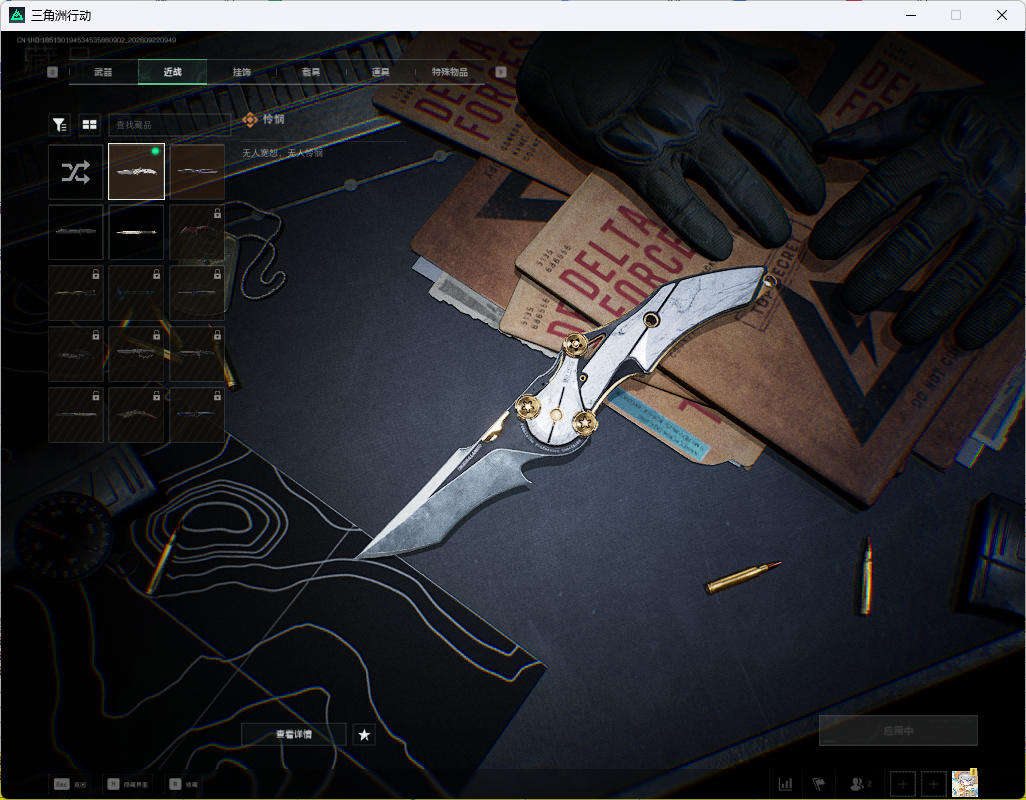Open the flag icon in bottom bar

coord(819,784)
